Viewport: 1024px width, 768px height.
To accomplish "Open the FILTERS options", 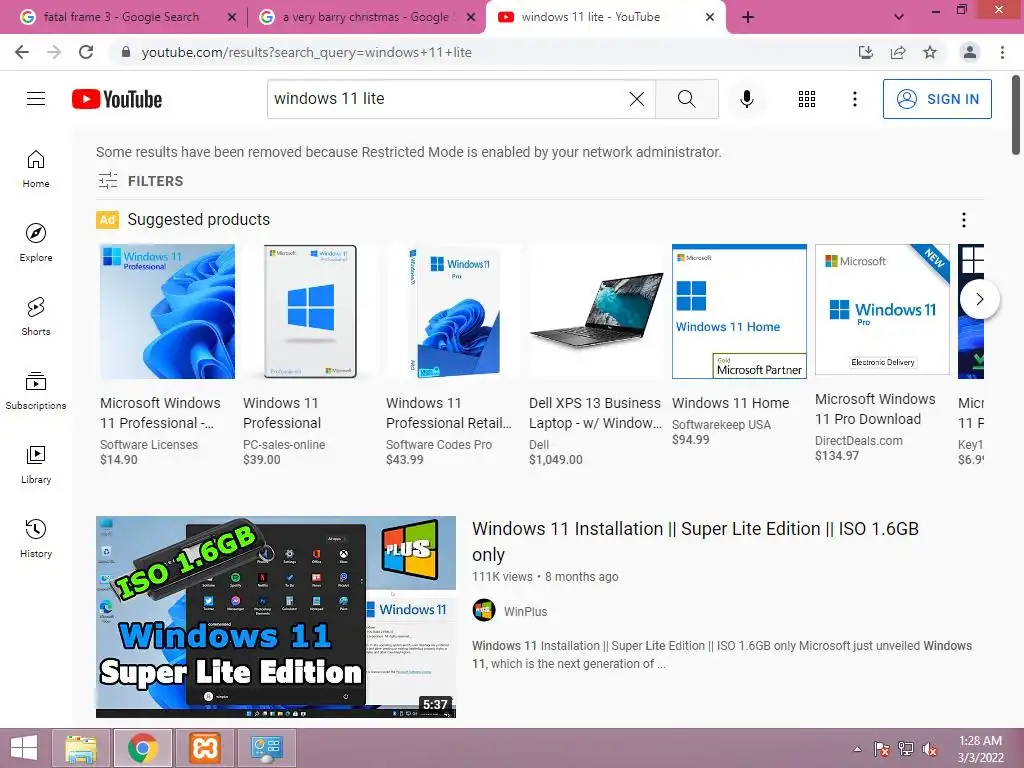I will tap(140, 181).
